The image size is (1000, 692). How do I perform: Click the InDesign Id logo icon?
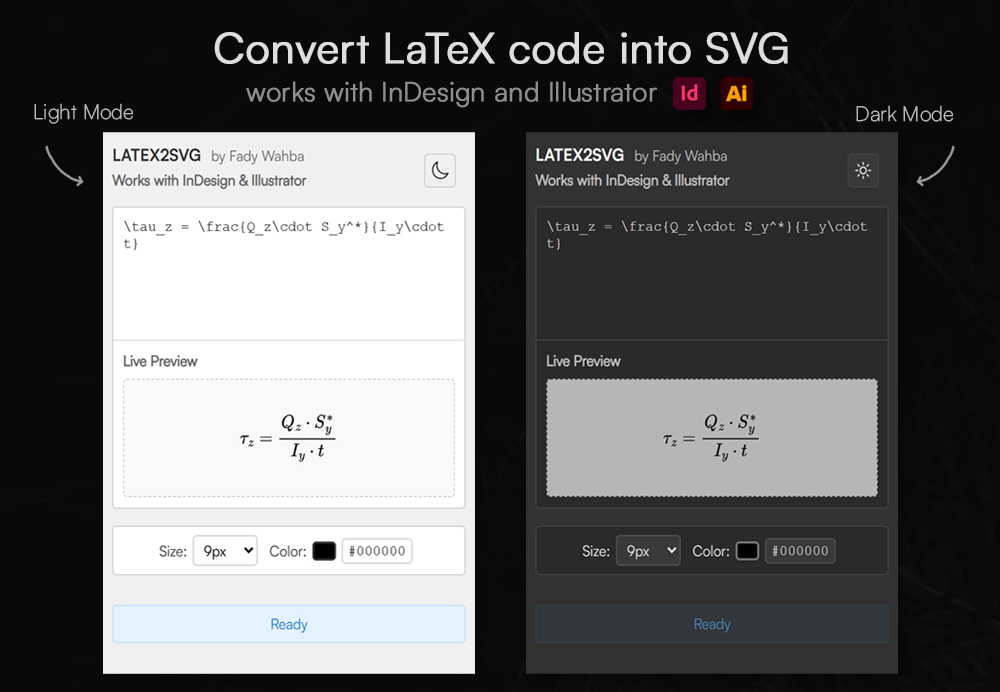click(x=689, y=93)
